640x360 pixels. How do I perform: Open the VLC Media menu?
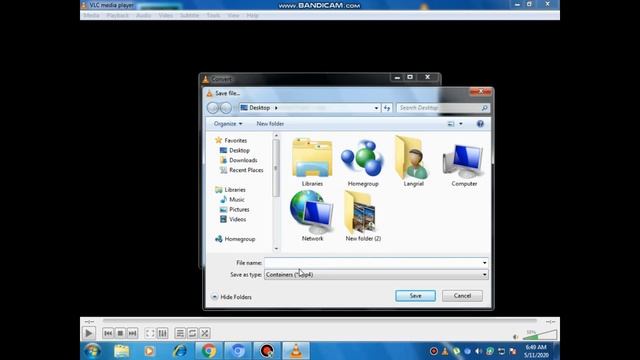pyautogui.click(x=91, y=16)
